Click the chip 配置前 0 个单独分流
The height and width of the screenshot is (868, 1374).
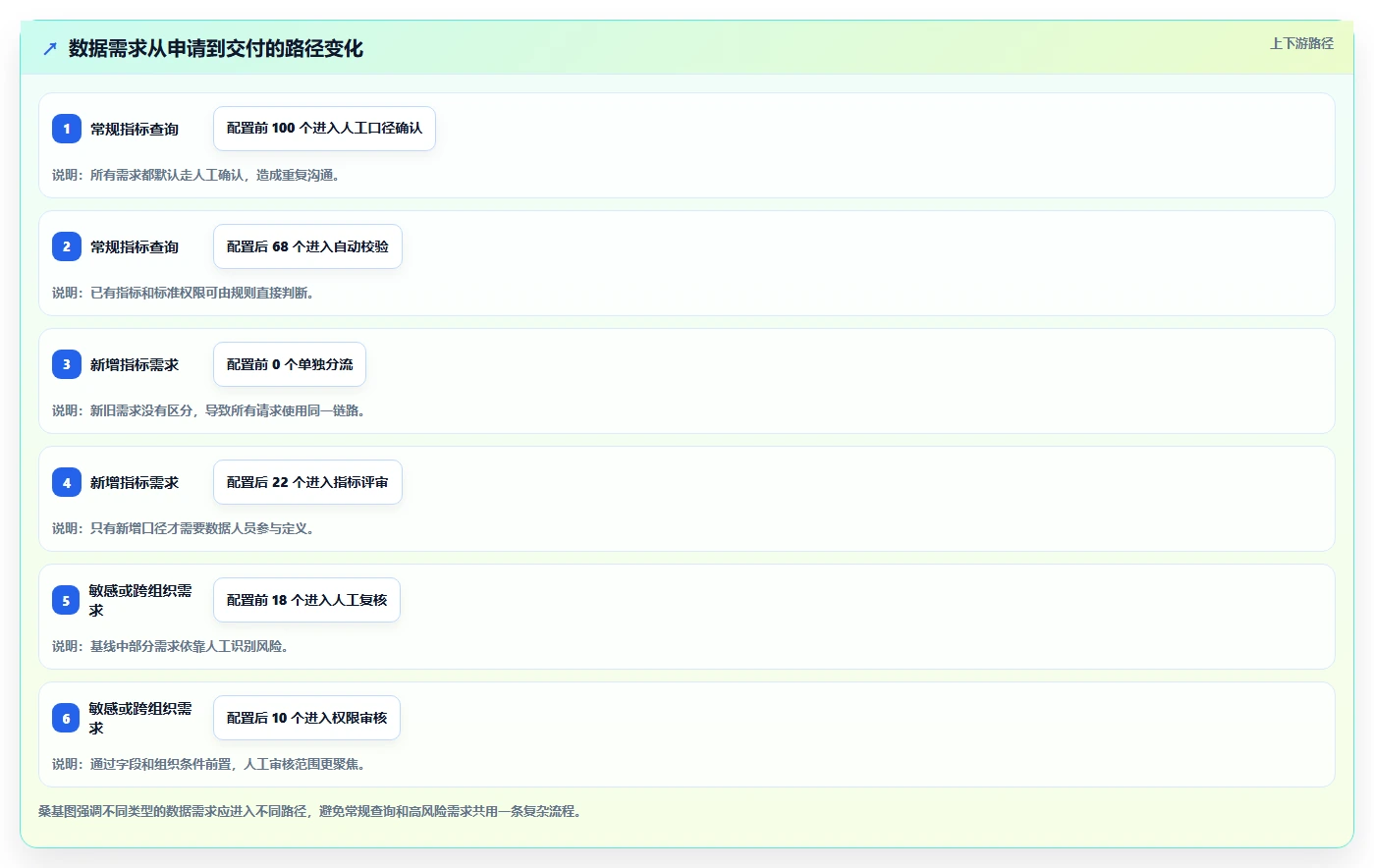tap(290, 364)
